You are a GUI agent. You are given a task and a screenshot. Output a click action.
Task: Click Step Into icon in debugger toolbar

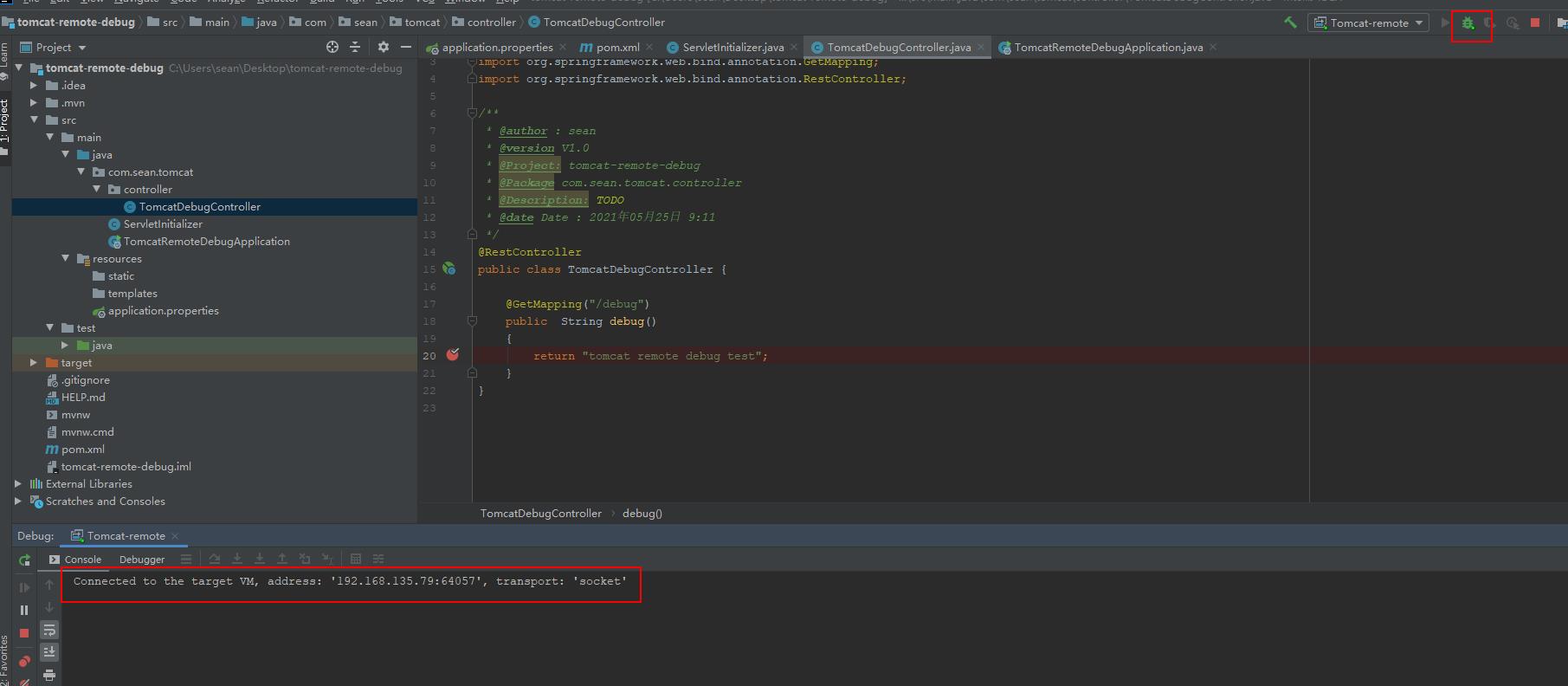(x=237, y=559)
